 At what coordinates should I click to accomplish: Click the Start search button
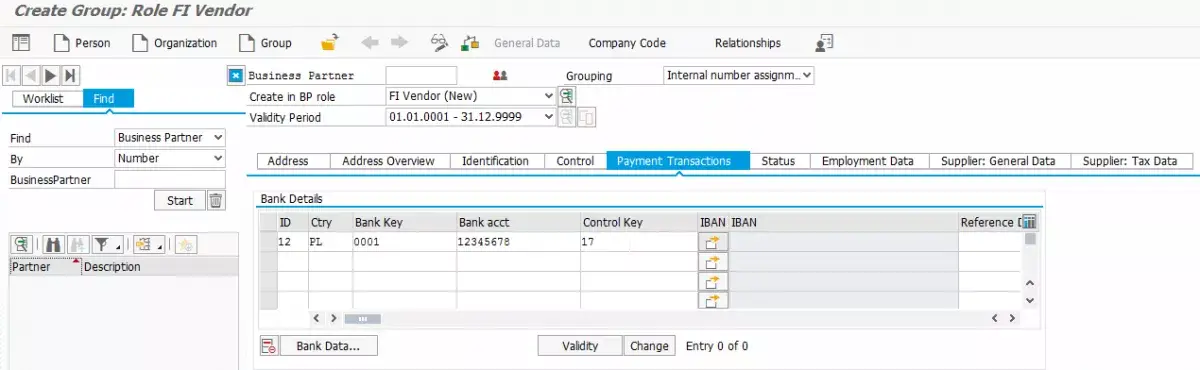tap(180, 201)
